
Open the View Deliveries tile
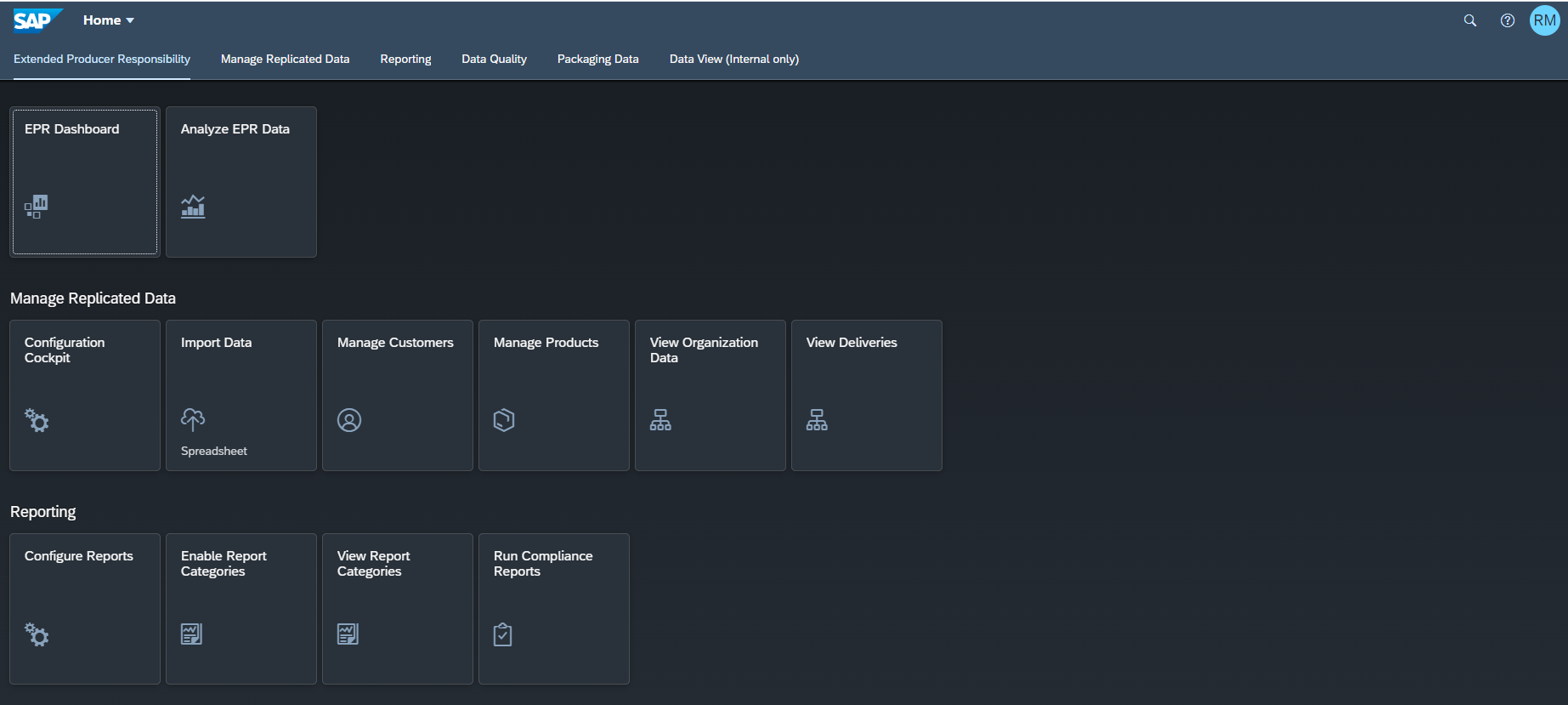coord(866,395)
